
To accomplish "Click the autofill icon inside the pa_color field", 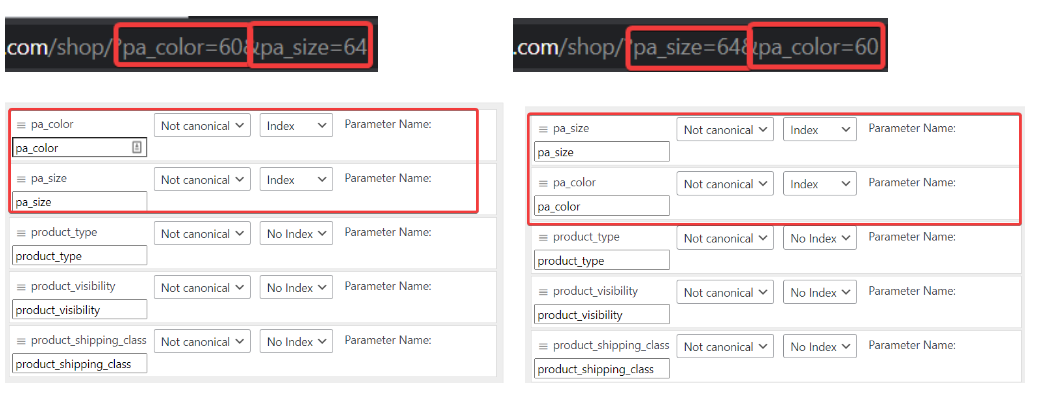I will tap(137, 148).
